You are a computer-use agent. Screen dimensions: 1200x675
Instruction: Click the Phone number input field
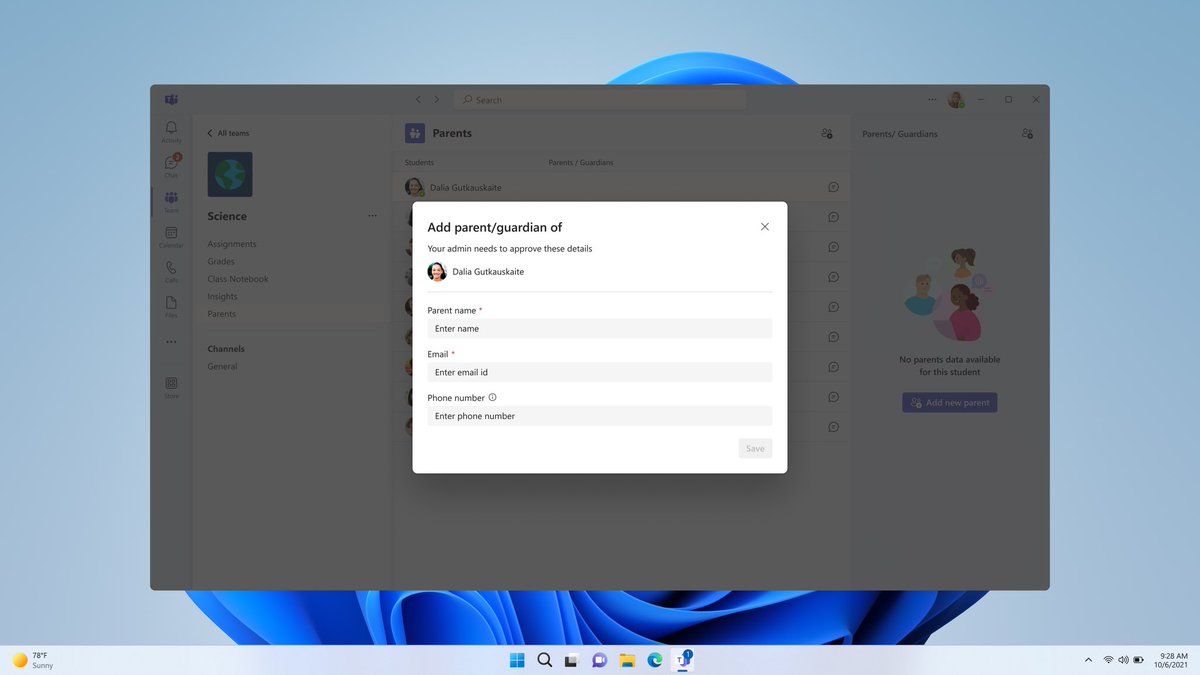point(600,416)
